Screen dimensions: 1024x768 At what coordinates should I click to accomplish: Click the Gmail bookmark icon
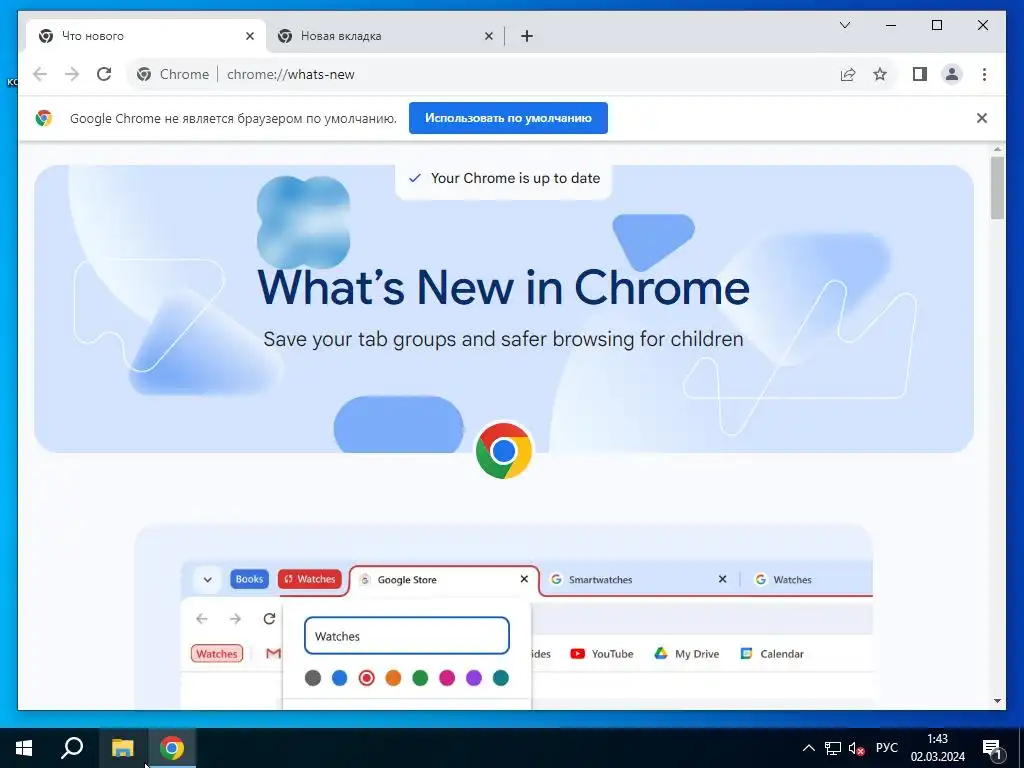click(274, 653)
